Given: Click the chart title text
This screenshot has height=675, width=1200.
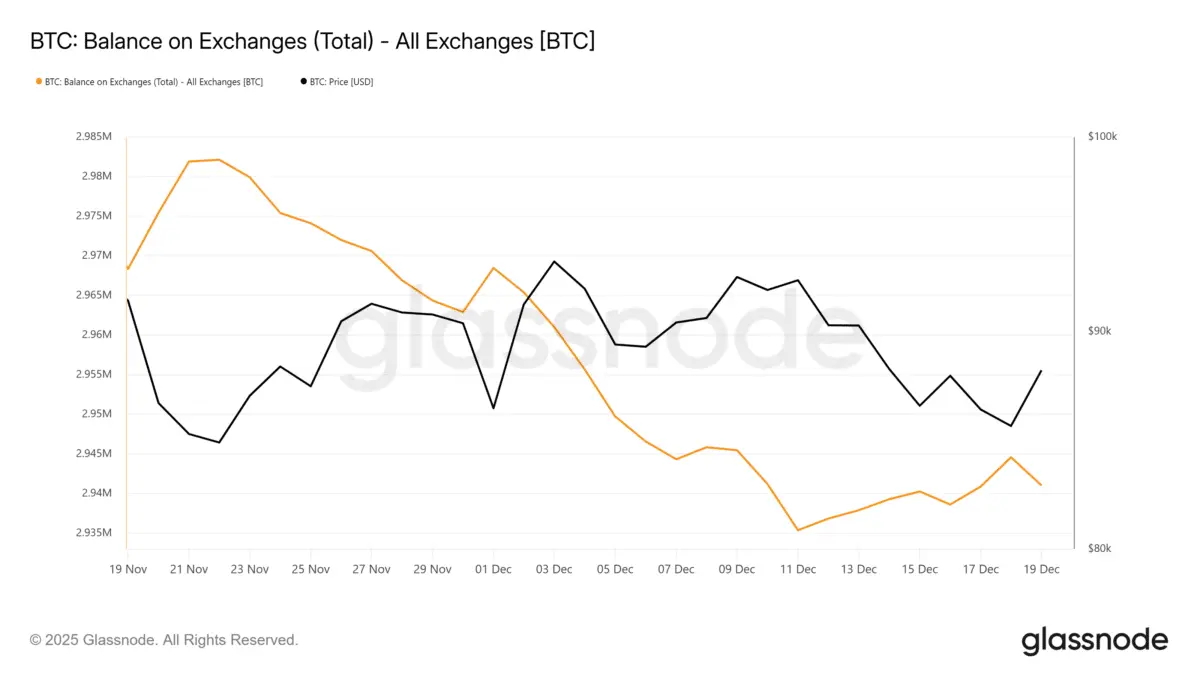Looking at the screenshot, I should 313,42.
